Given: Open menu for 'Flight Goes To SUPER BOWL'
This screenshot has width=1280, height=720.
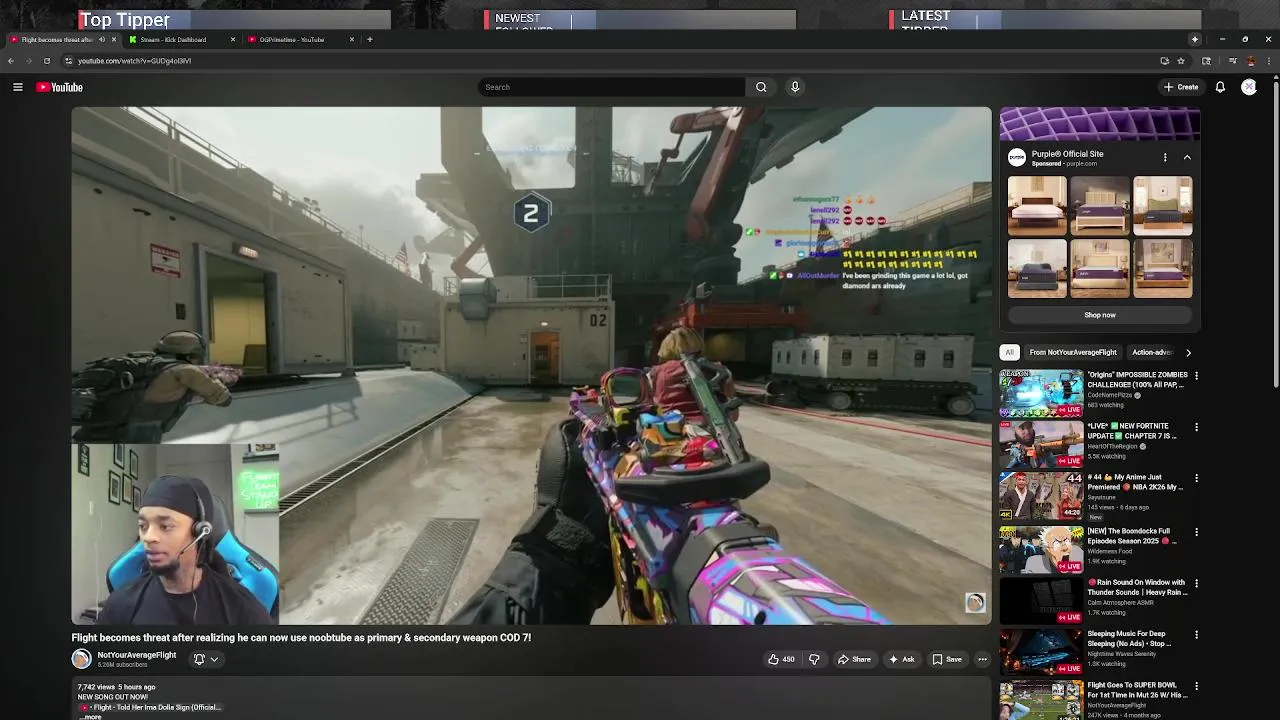Looking at the screenshot, I should coord(1196,686).
